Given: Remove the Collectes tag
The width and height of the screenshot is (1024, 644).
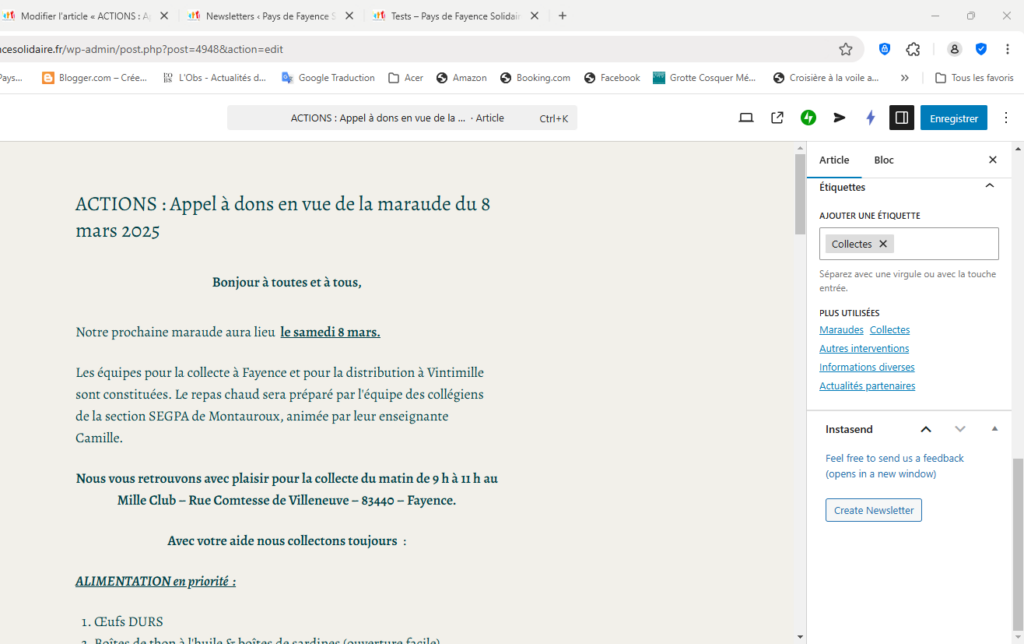Looking at the screenshot, I should pos(883,244).
